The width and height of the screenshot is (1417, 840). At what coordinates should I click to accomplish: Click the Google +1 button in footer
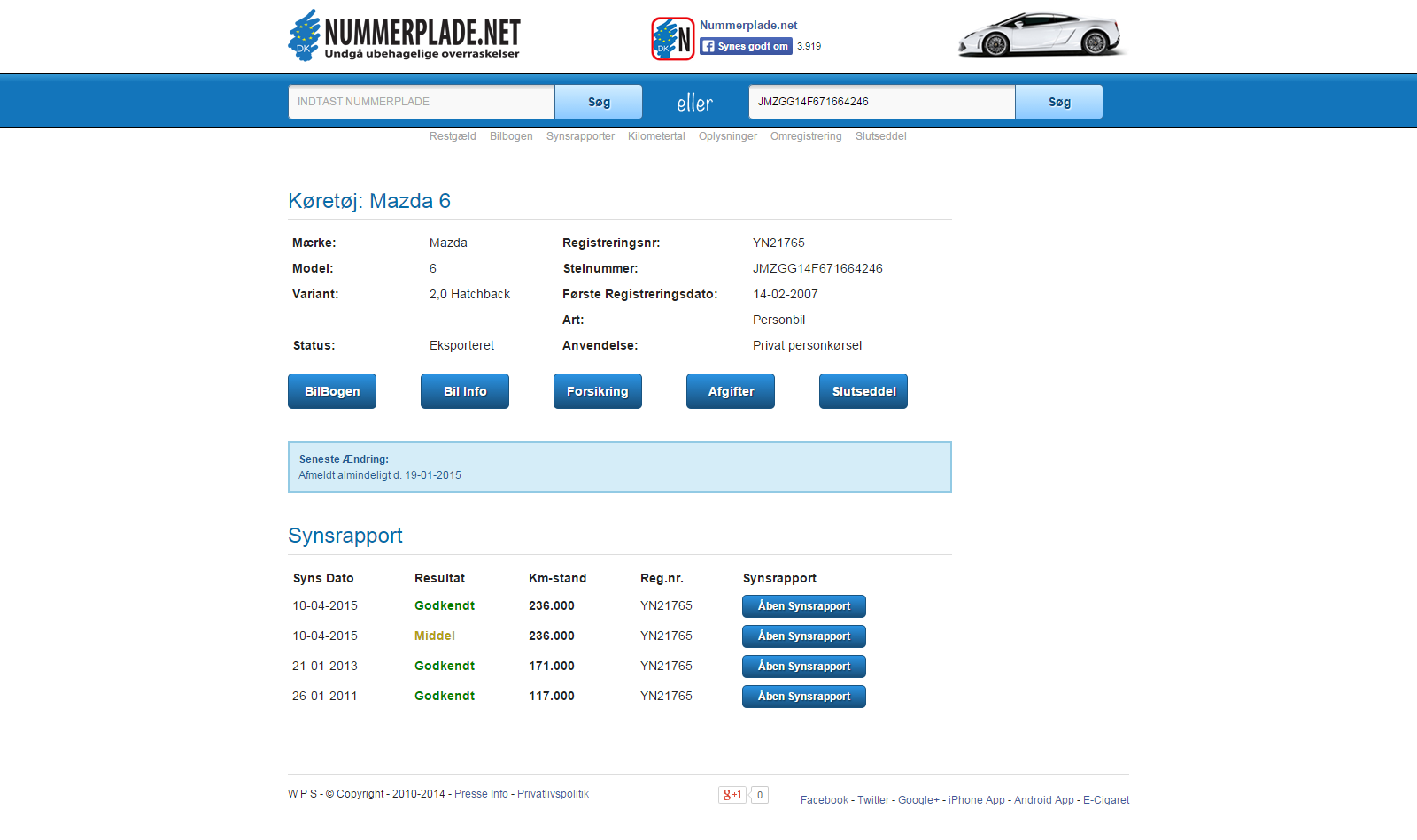(732, 795)
